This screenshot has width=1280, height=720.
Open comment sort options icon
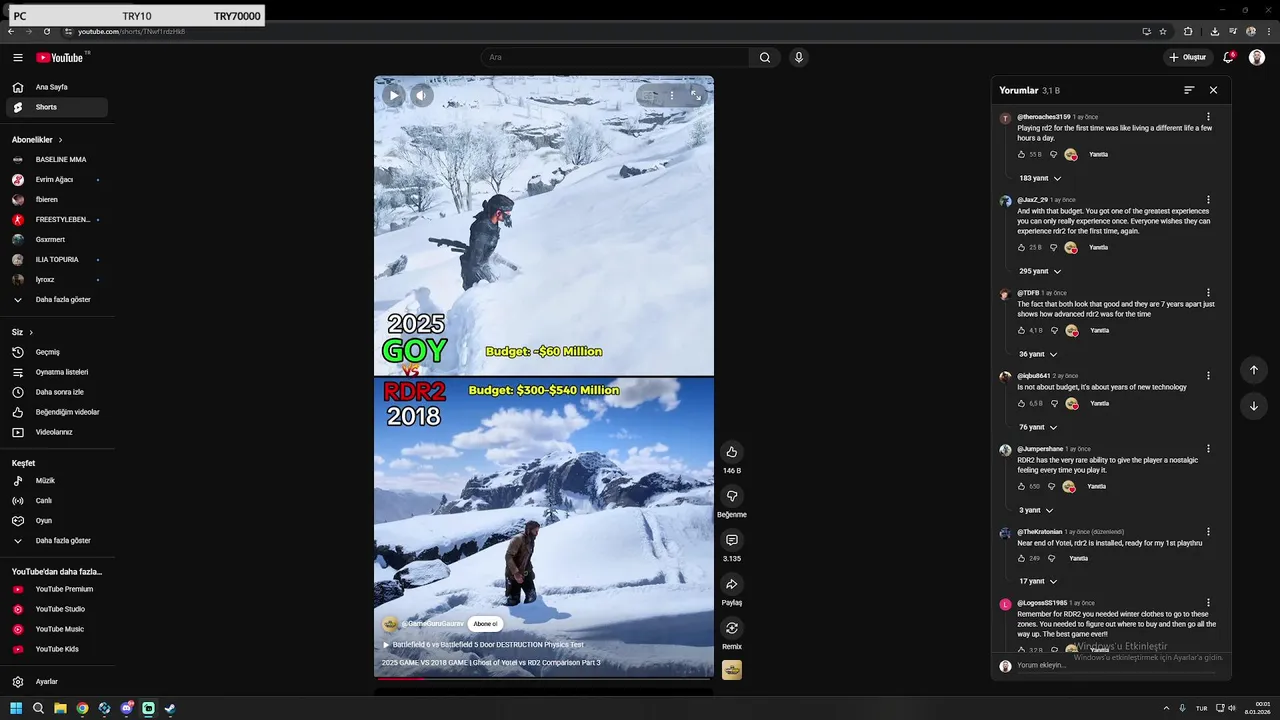click(1189, 90)
